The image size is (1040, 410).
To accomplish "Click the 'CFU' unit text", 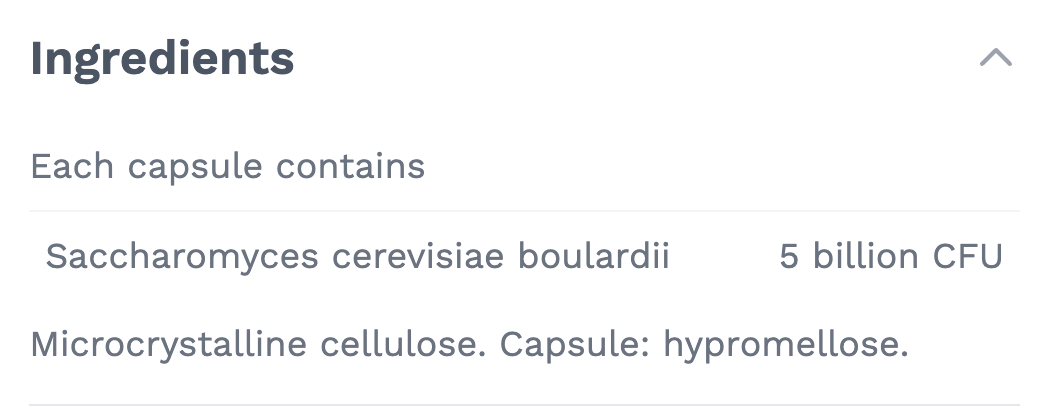I will click(967, 257).
